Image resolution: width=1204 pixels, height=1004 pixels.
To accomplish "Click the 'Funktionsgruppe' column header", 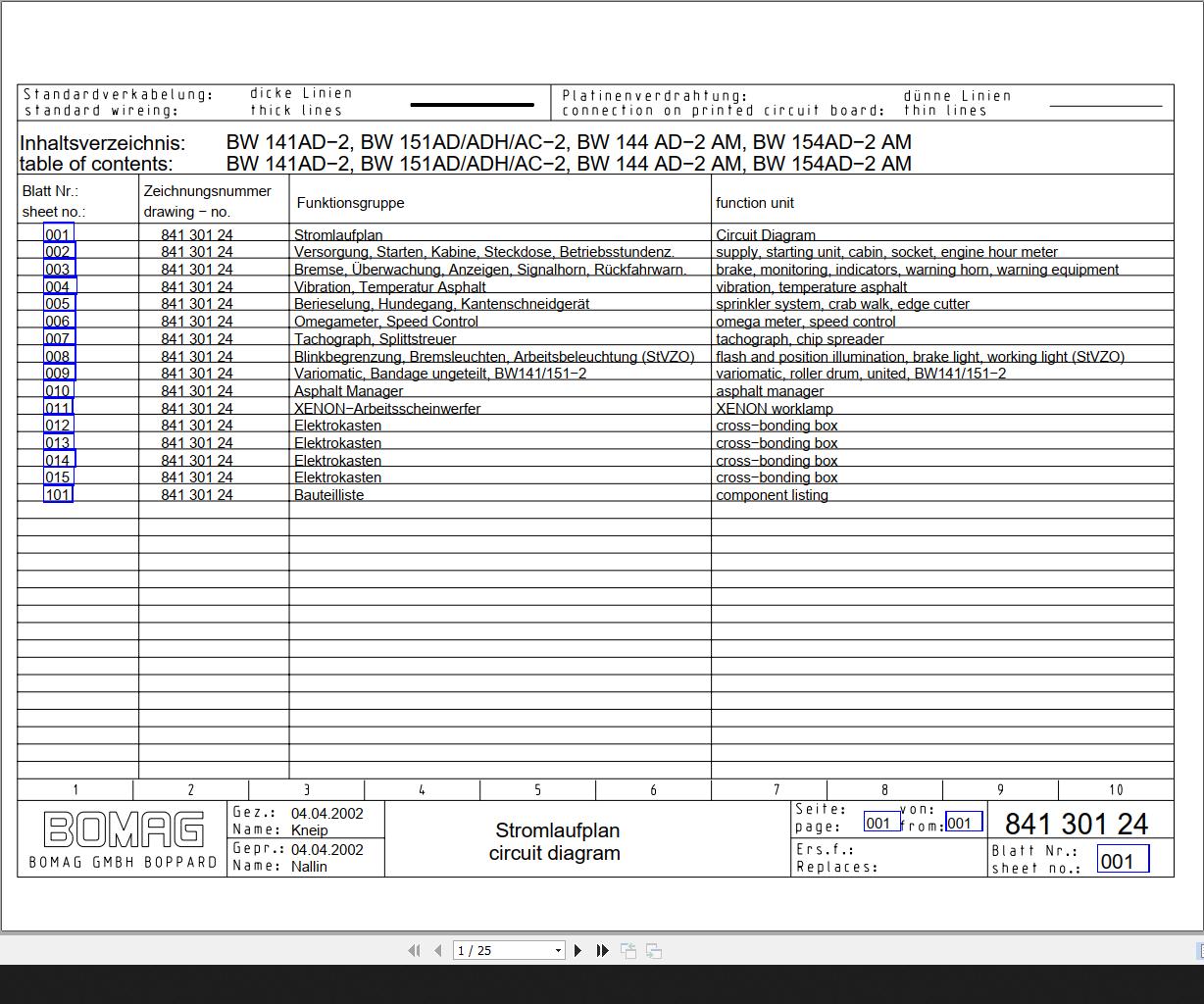I will 350,203.
